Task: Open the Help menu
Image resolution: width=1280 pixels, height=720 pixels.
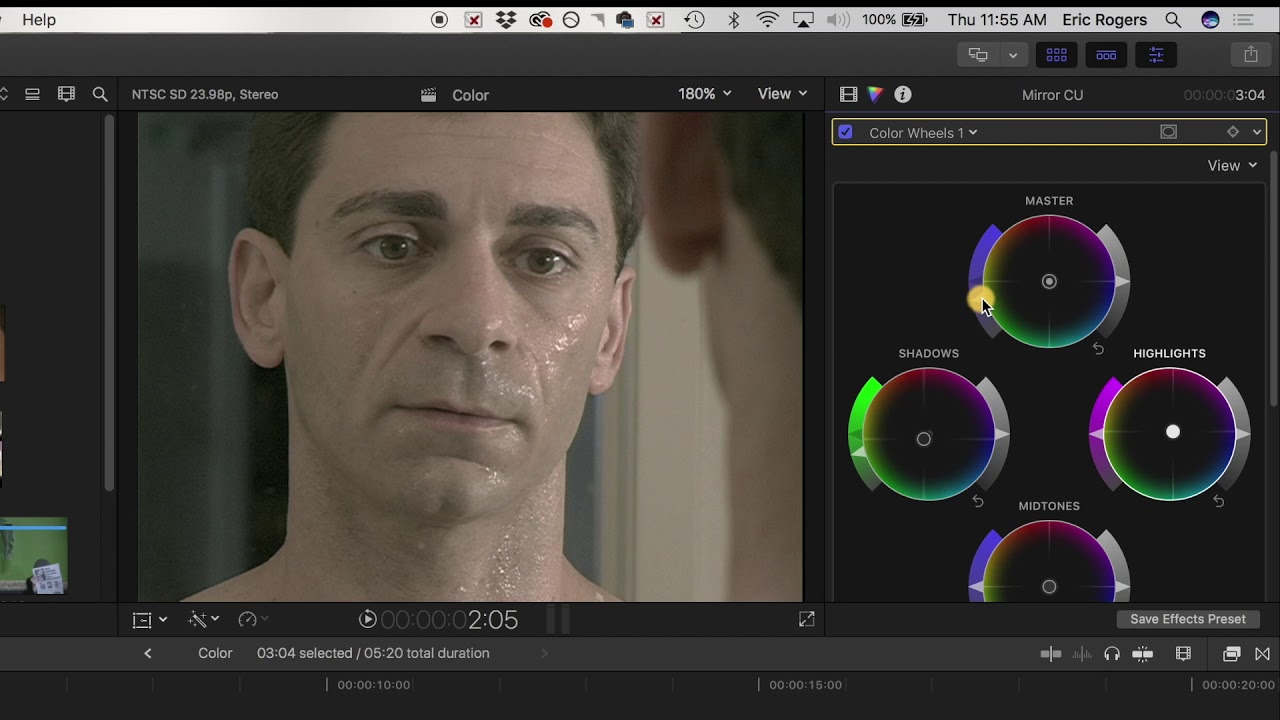Action: pyautogui.click(x=39, y=19)
